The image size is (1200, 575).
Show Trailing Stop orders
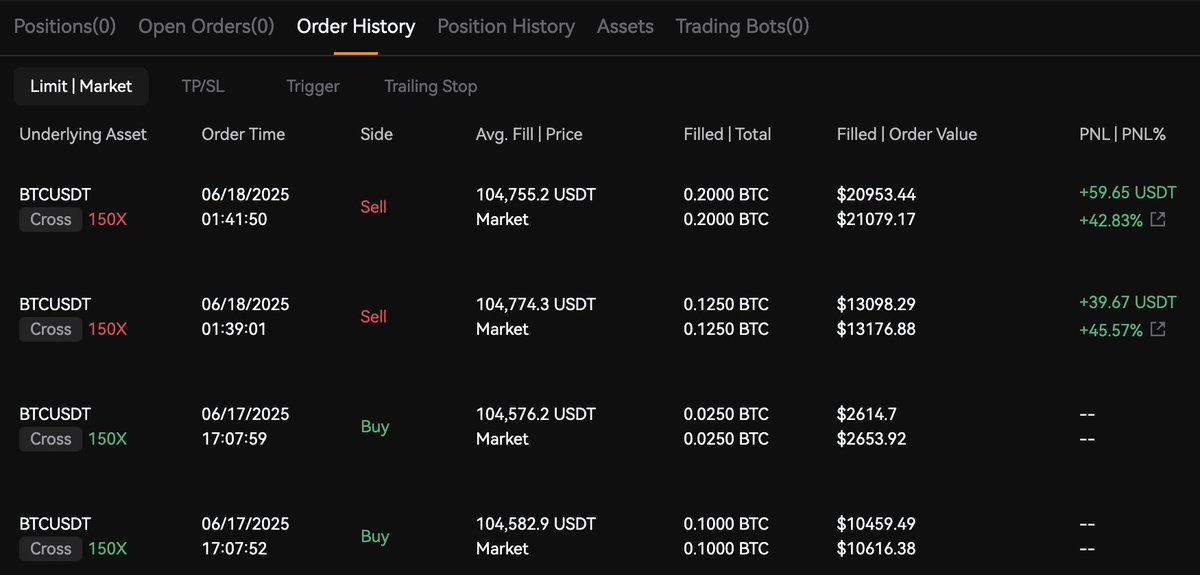pyautogui.click(x=431, y=86)
